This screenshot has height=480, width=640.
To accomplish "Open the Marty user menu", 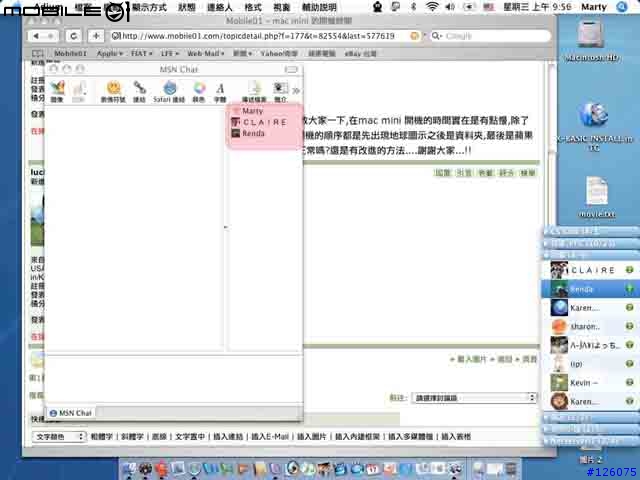I will [594, 7].
